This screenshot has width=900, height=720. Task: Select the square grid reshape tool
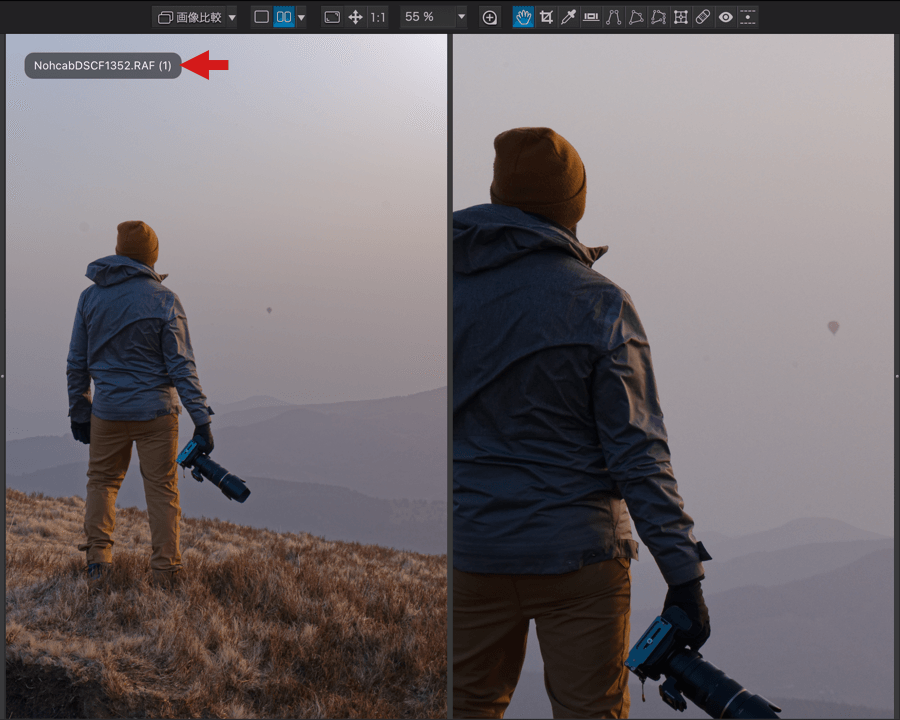680,17
